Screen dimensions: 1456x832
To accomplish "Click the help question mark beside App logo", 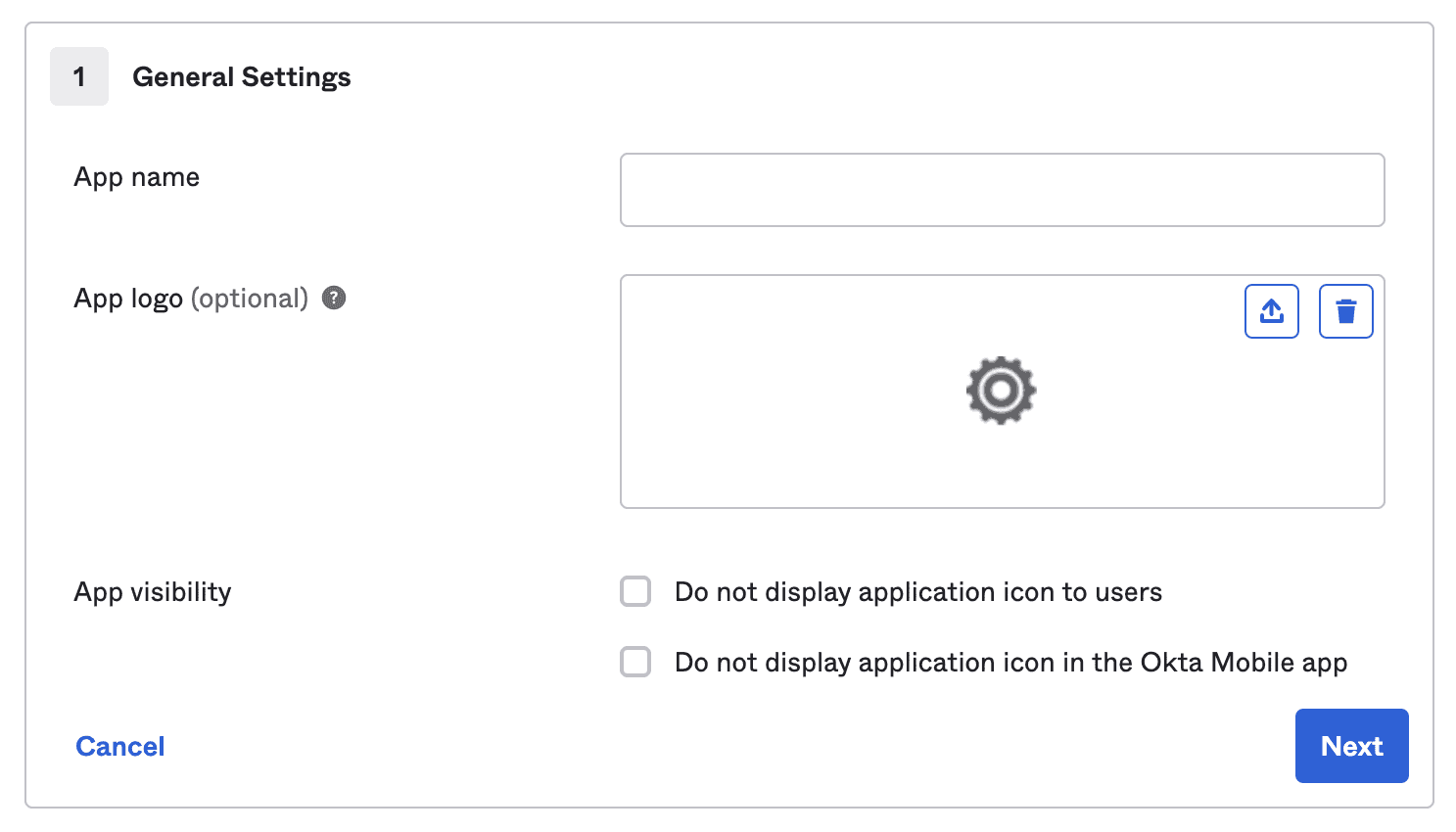I will click(x=334, y=298).
